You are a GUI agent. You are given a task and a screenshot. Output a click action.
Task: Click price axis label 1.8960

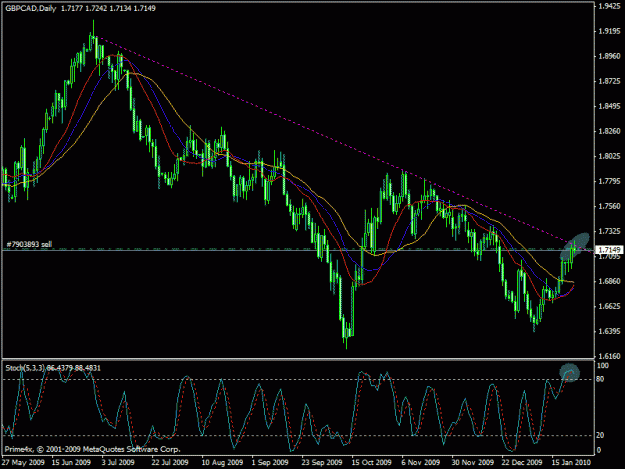609,56
